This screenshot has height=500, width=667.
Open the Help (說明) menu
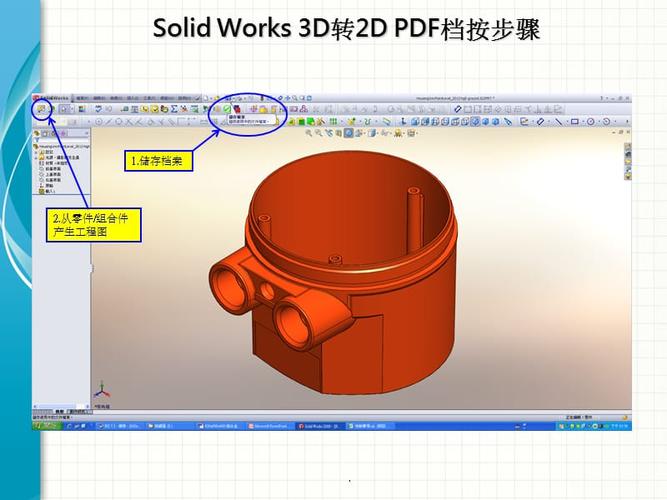click(x=184, y=98)
